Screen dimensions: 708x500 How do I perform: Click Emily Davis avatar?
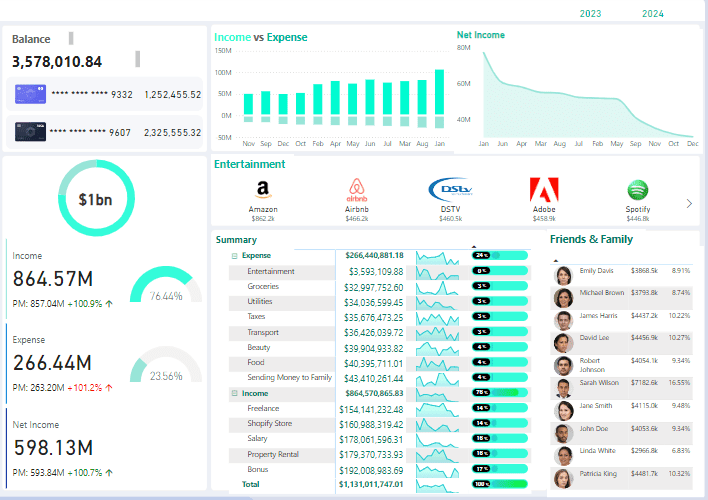point(563,275)
